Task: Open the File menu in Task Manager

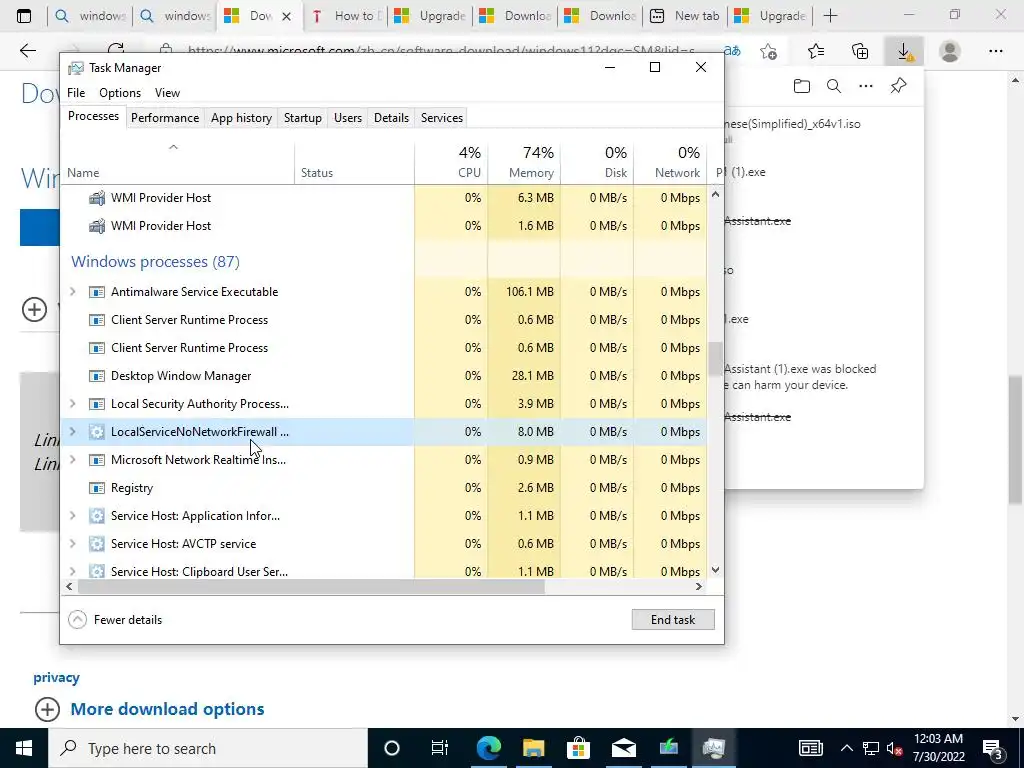Action: 76,93
